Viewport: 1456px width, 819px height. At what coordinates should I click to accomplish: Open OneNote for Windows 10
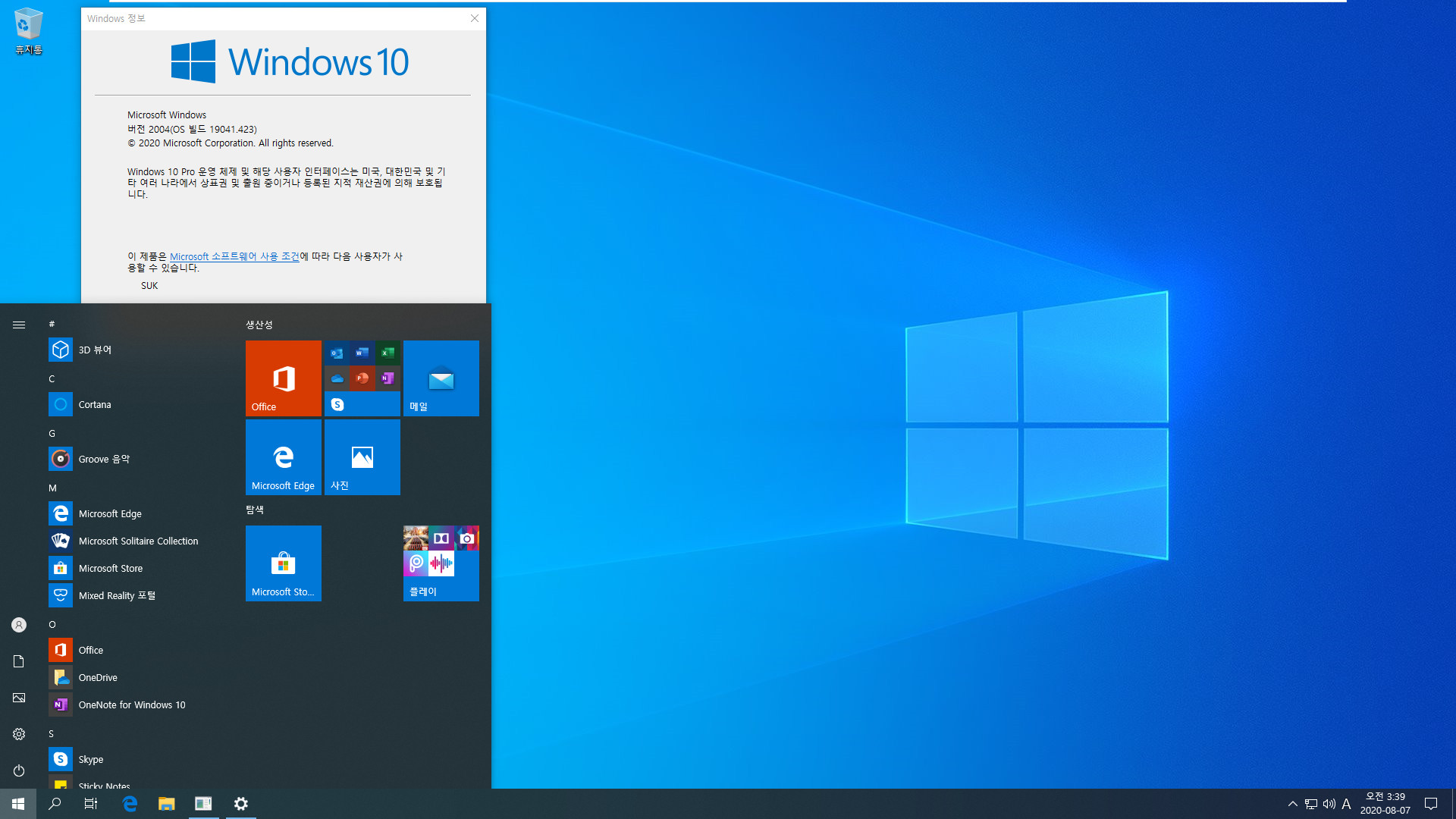pyautogui.click(x=131, y=704)
